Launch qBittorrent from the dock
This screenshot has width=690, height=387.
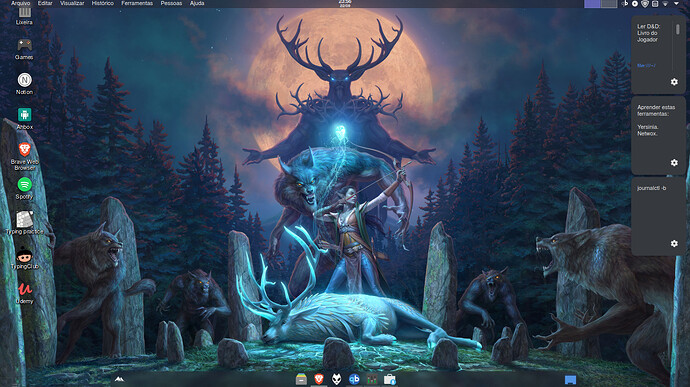click(x=354, y=379)
